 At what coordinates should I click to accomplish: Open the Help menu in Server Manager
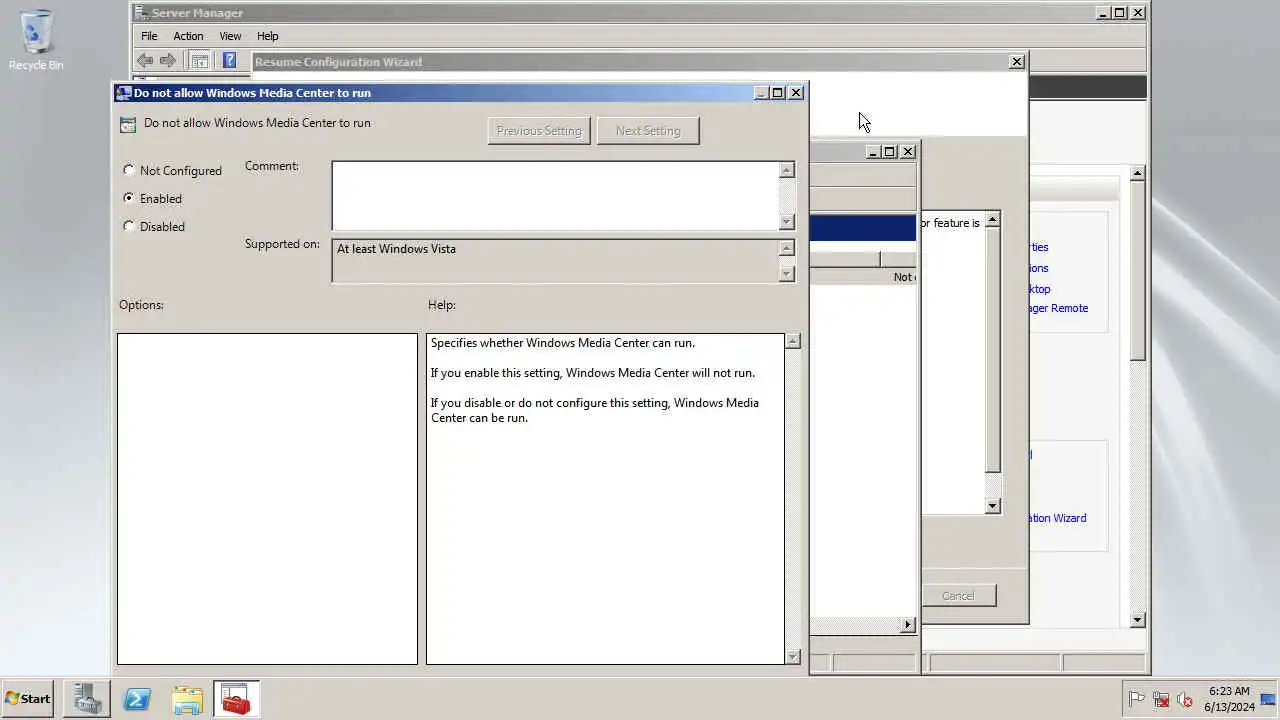point(267,36)
